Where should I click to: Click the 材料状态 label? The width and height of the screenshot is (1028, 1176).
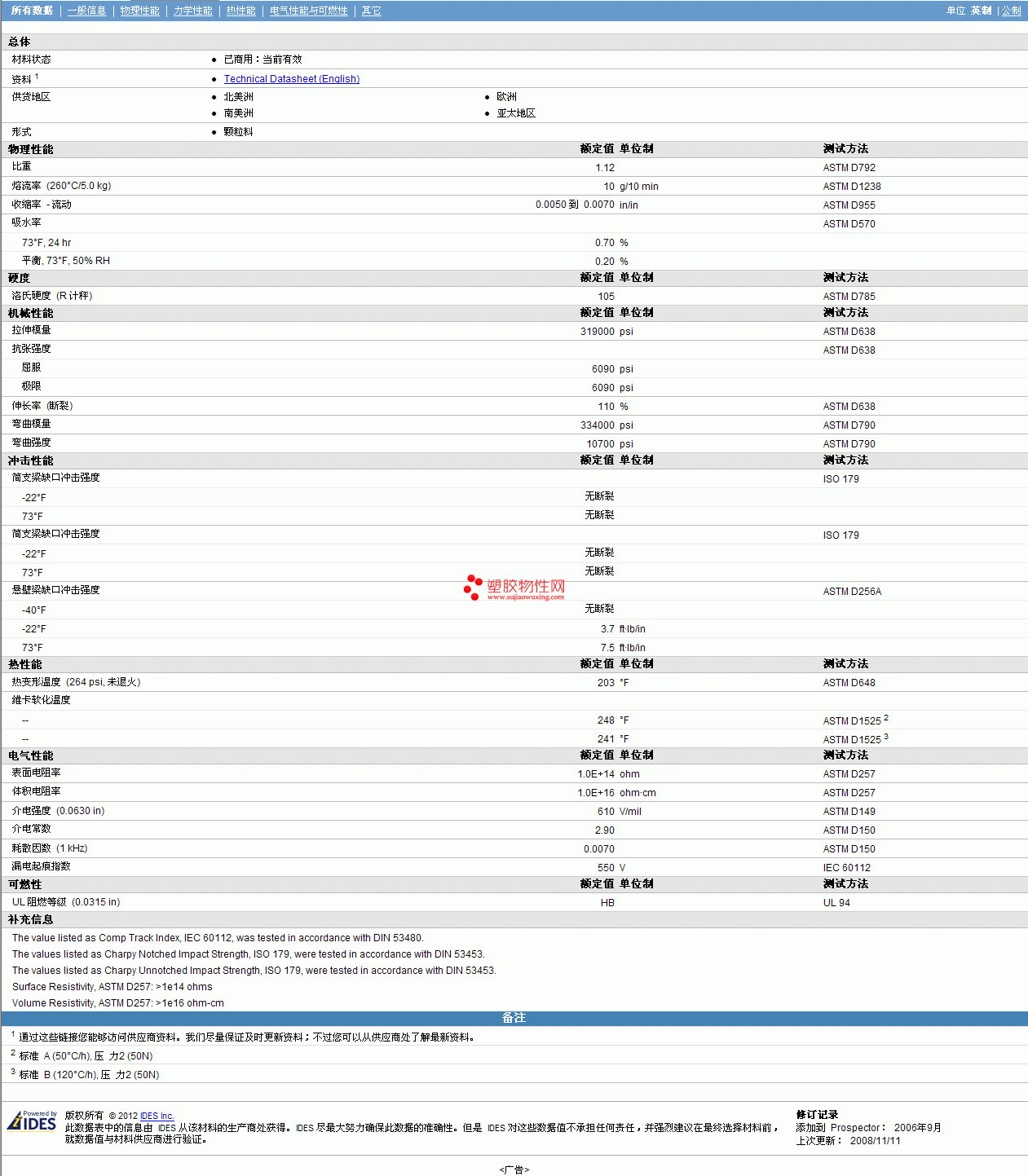pos(31,59)
